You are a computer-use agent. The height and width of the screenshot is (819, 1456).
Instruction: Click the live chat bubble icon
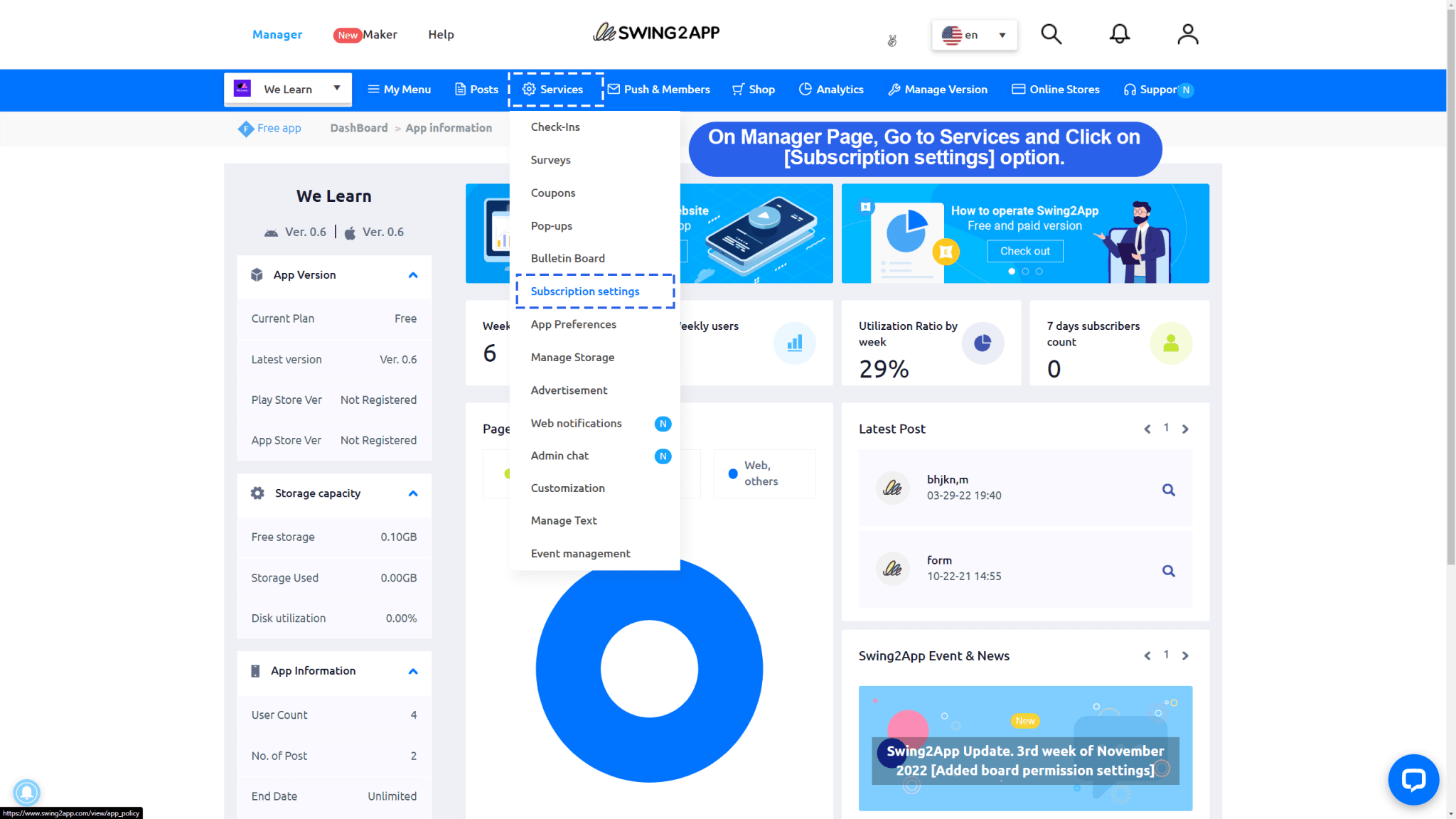[1413, 780]
